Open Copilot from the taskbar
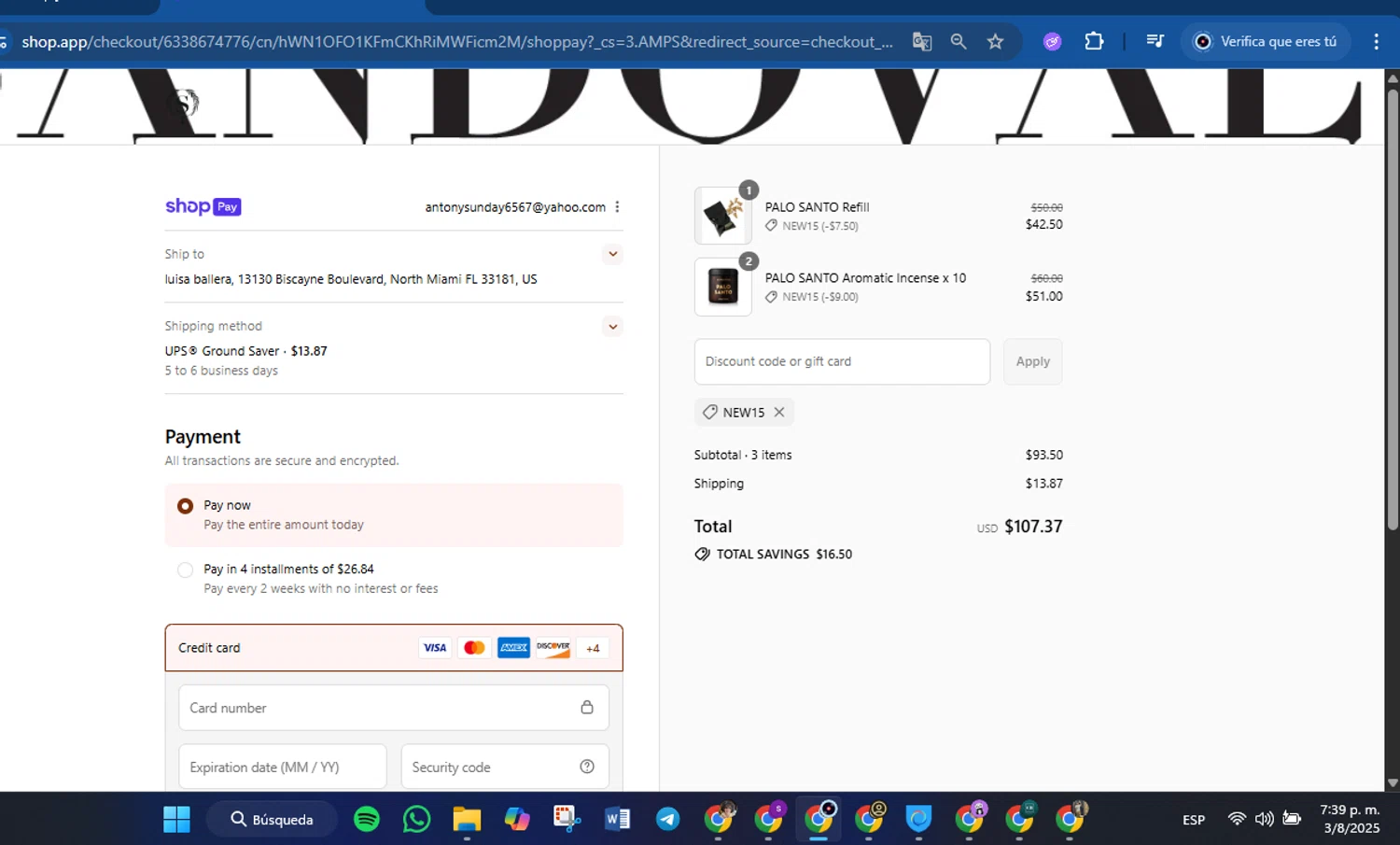1400x845 pixels. click(x=517, y=819)
